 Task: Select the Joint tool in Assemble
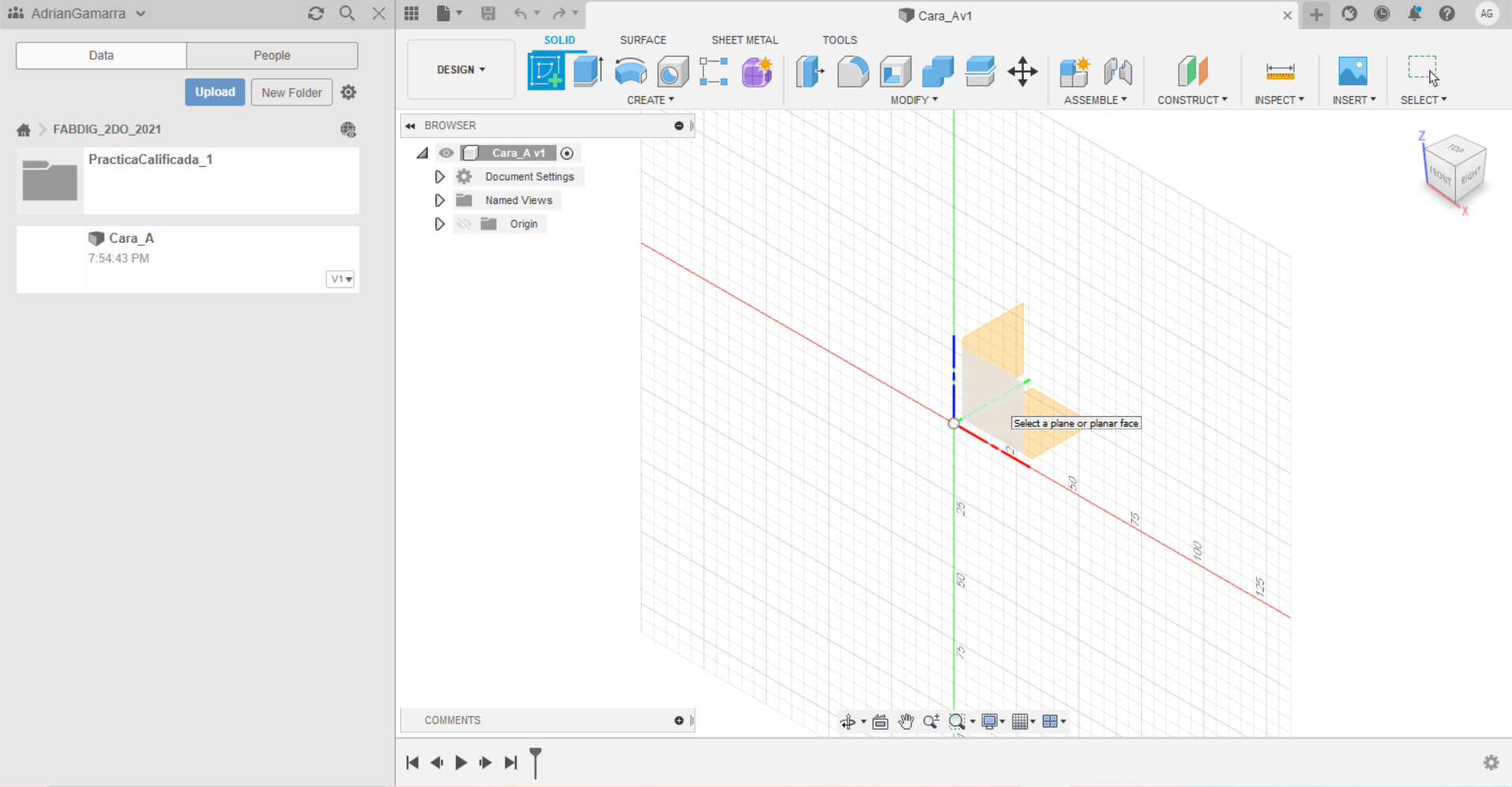pos(1117,72)
